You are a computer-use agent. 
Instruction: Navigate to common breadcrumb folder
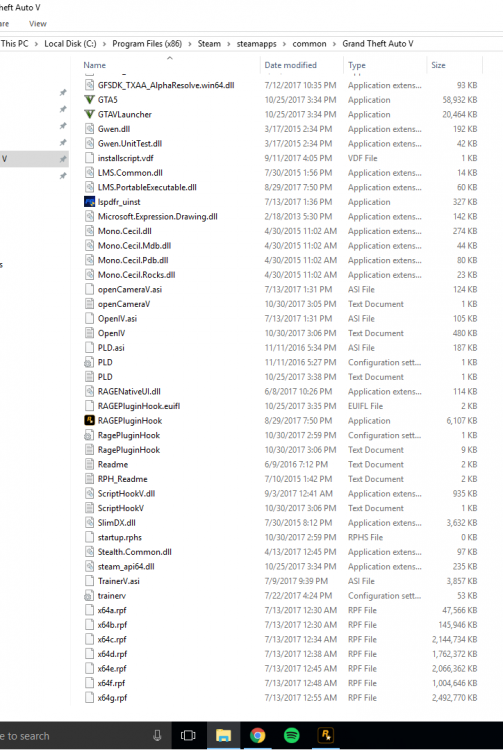coord(309,44)
